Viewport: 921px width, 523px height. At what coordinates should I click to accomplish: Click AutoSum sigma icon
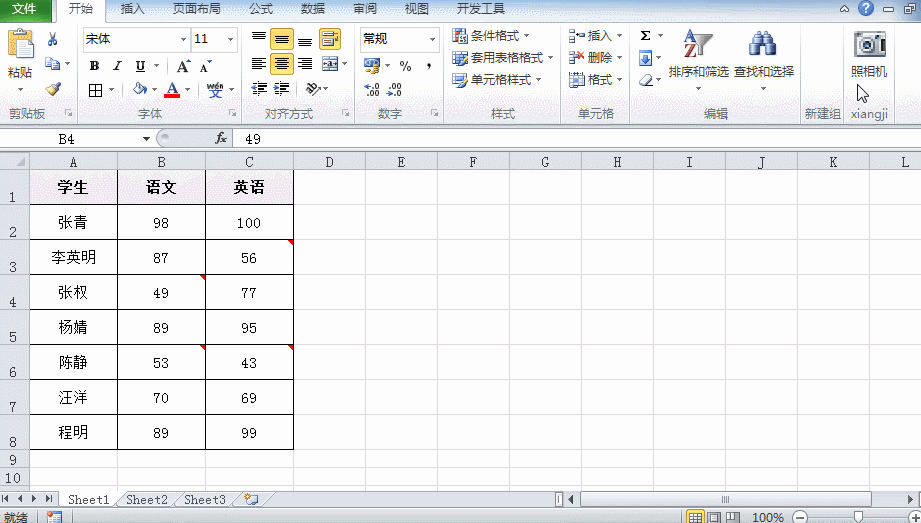tap(646, 36)
